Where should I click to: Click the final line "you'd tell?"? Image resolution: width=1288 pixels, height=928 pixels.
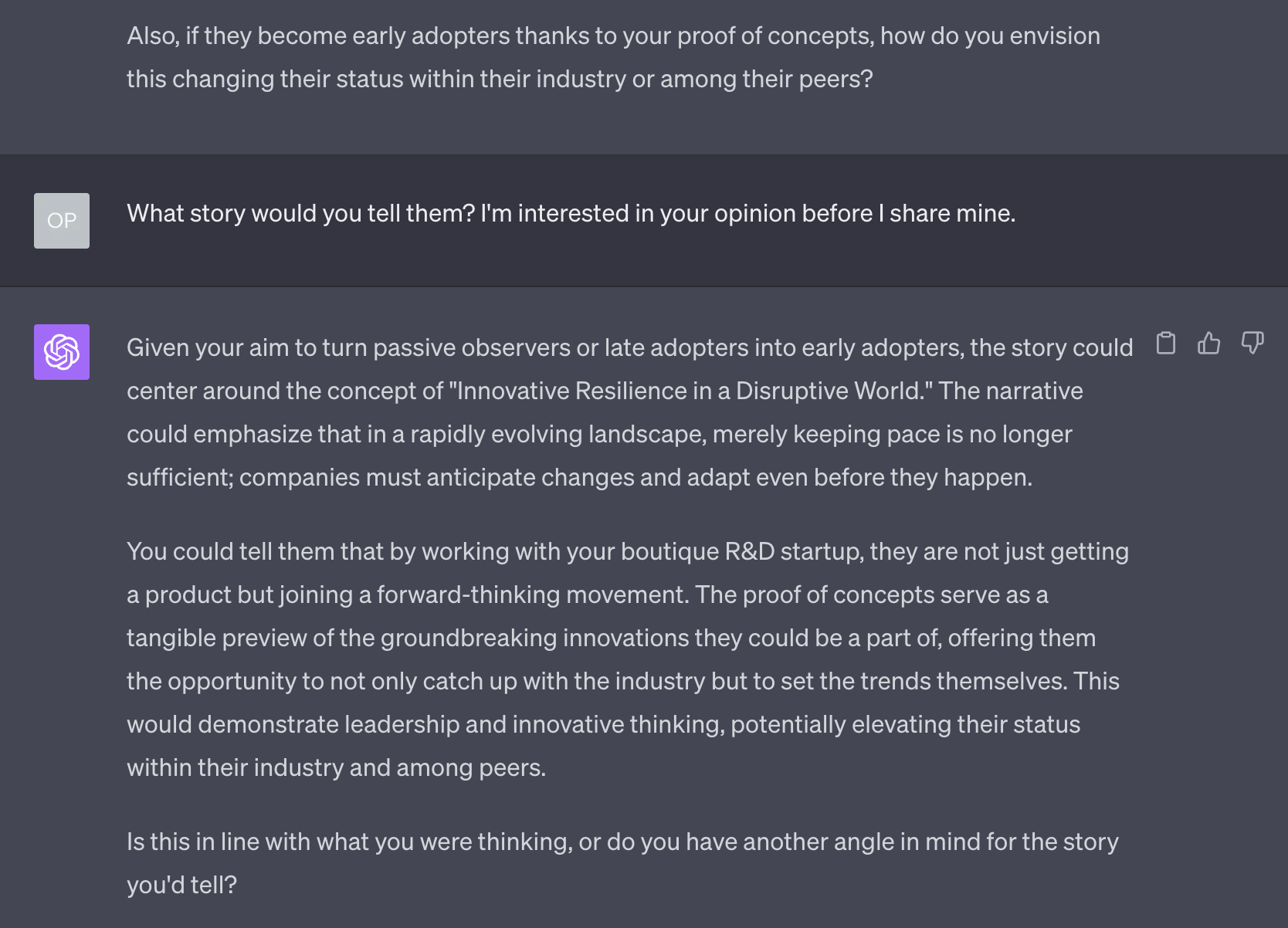click(181, 885)
